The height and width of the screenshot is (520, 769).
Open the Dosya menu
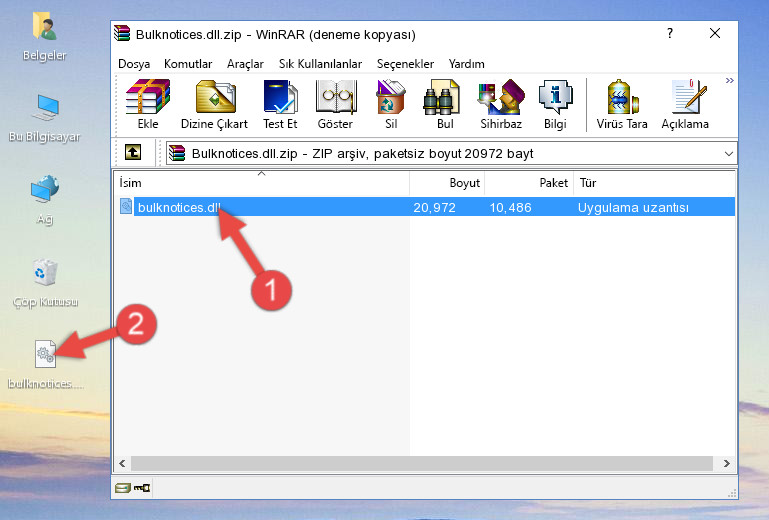click(x=134, y=64)
